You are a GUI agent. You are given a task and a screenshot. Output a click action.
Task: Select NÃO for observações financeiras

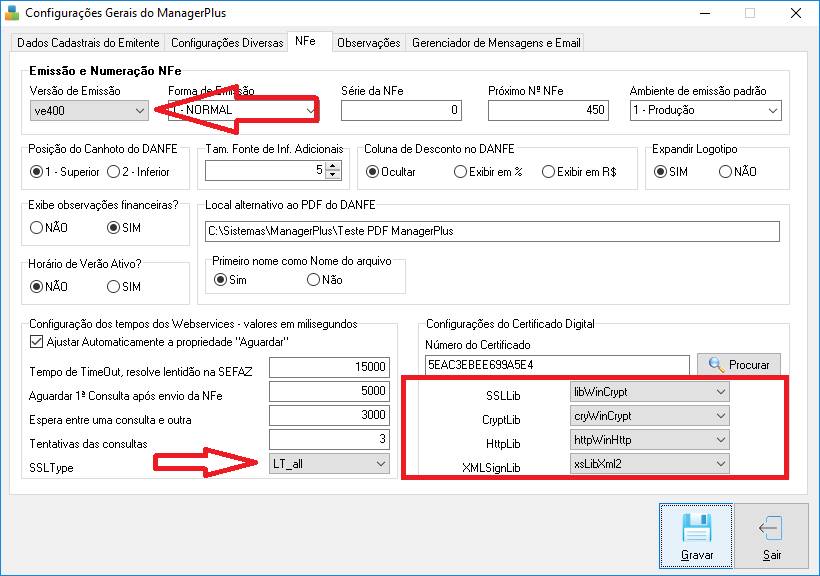tap(49, 228)
